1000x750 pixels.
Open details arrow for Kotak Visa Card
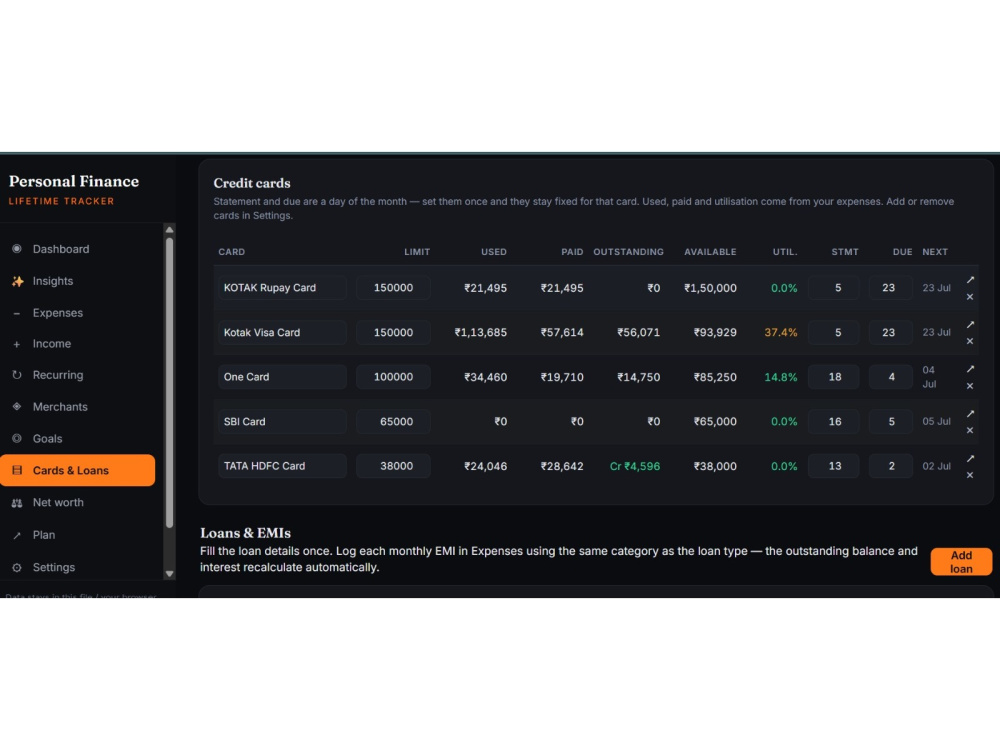click(970, 325)
